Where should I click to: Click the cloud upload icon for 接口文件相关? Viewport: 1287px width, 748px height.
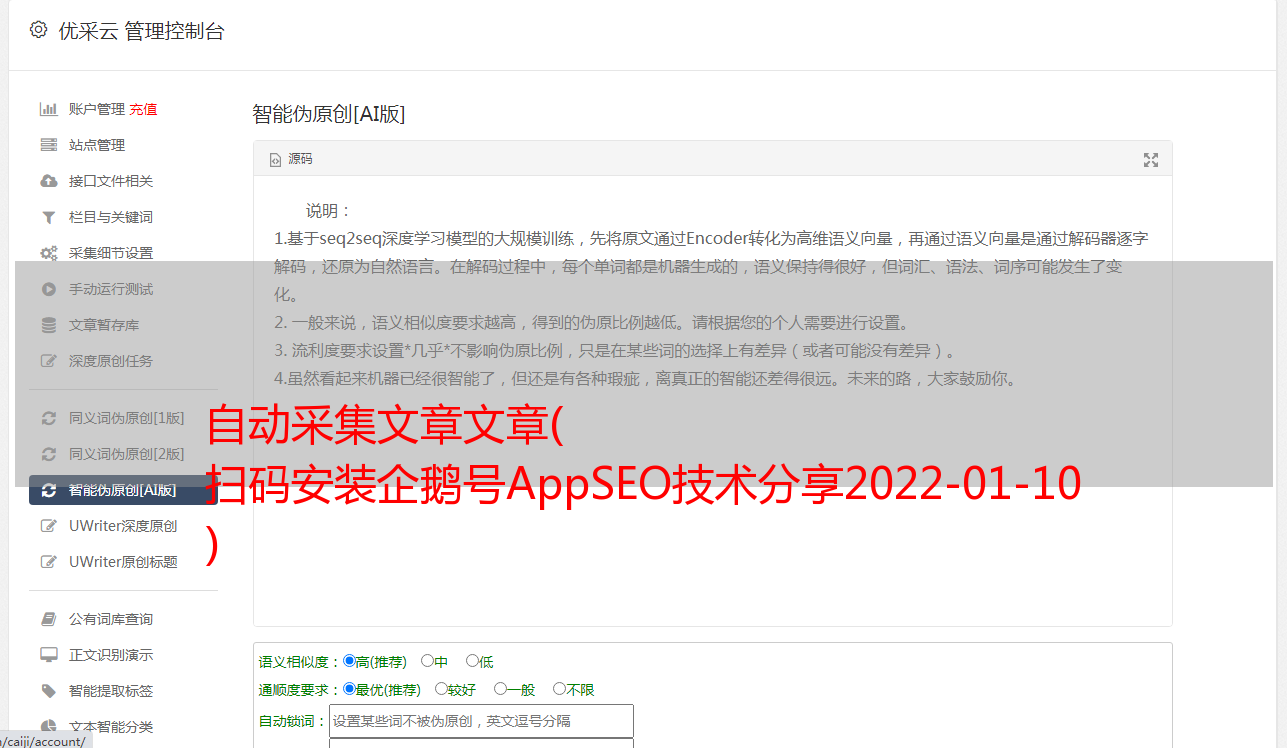(x=48, y=181)
